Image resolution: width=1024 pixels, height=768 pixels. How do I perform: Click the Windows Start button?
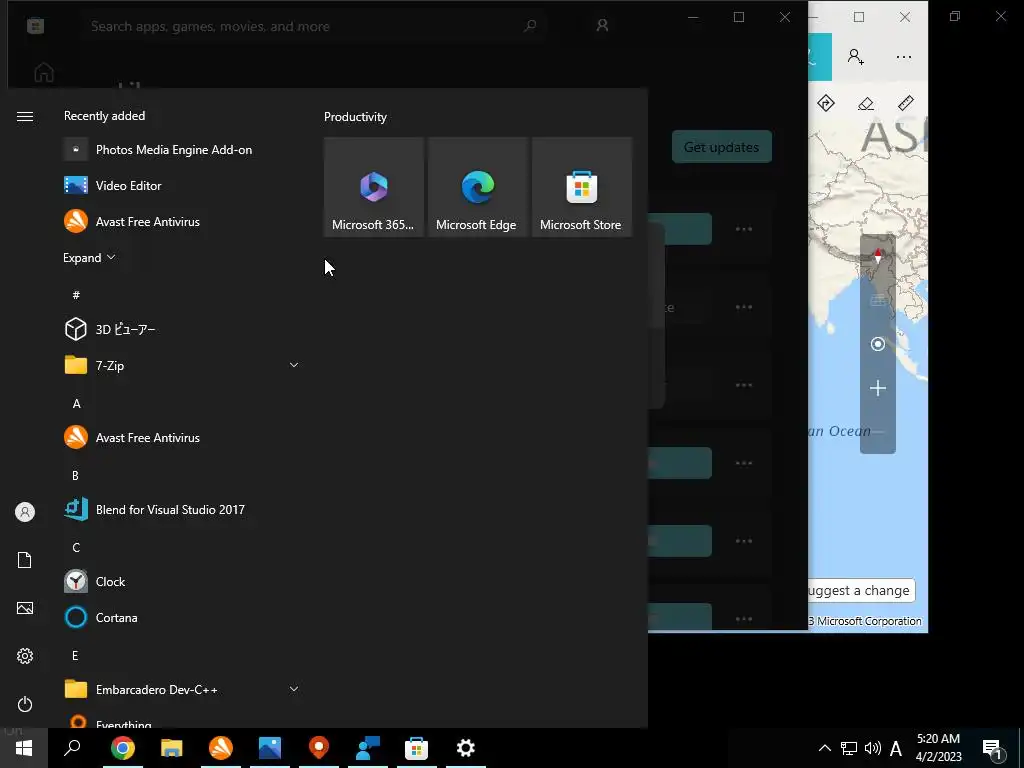(24, 748)
